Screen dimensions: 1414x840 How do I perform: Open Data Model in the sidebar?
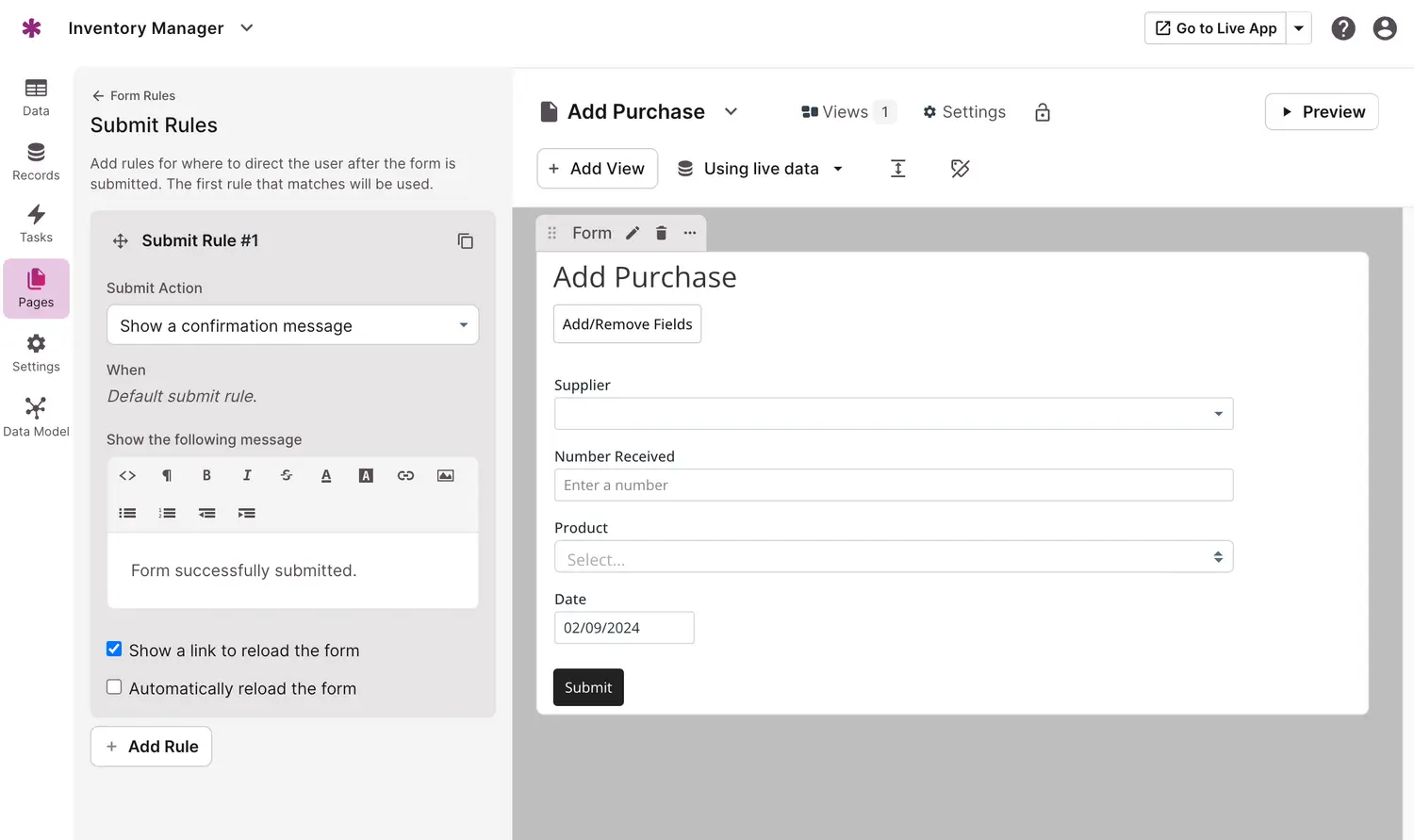point(36,417)
